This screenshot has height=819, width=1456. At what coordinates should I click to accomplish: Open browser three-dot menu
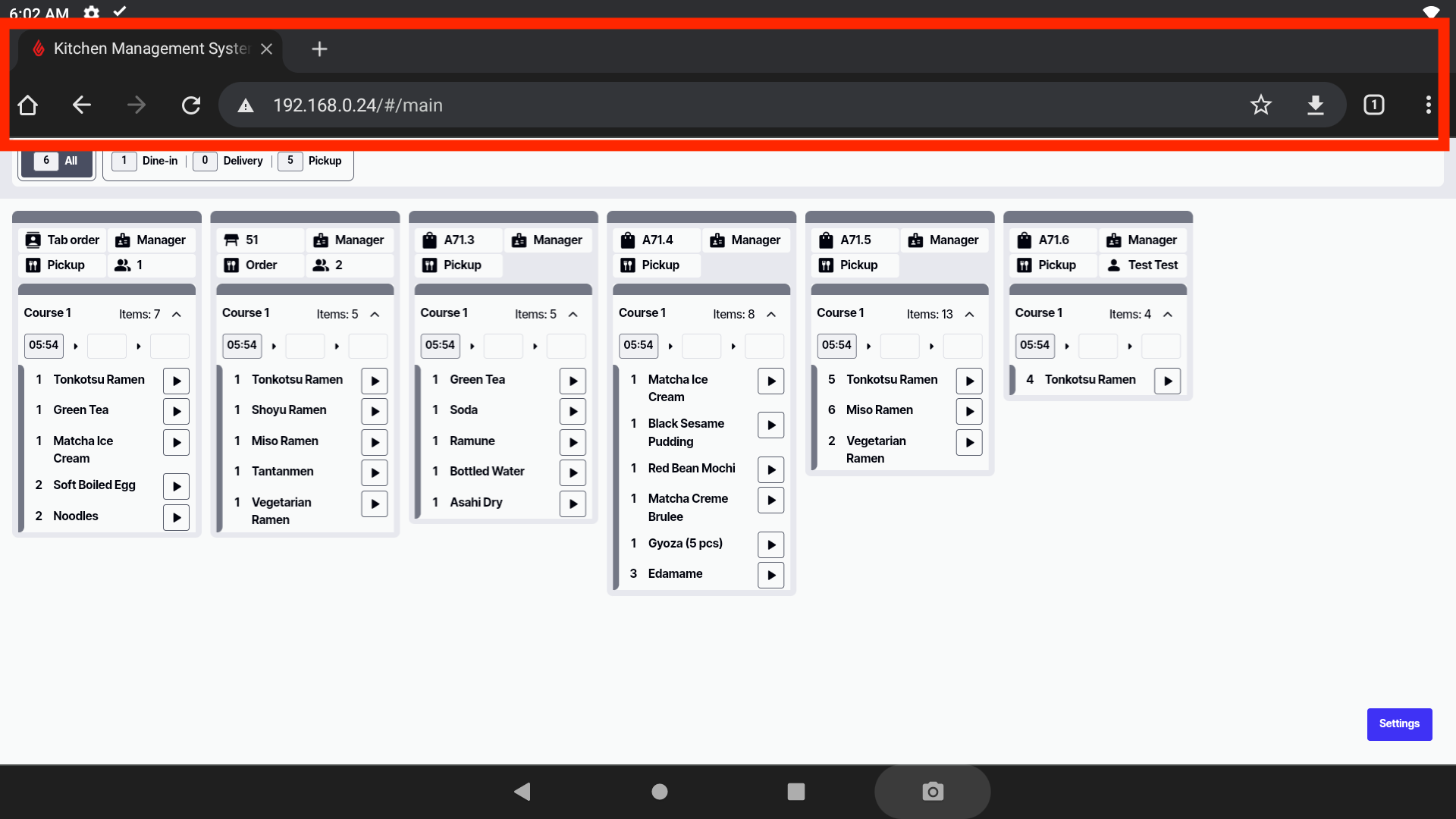click(1428, 105)
